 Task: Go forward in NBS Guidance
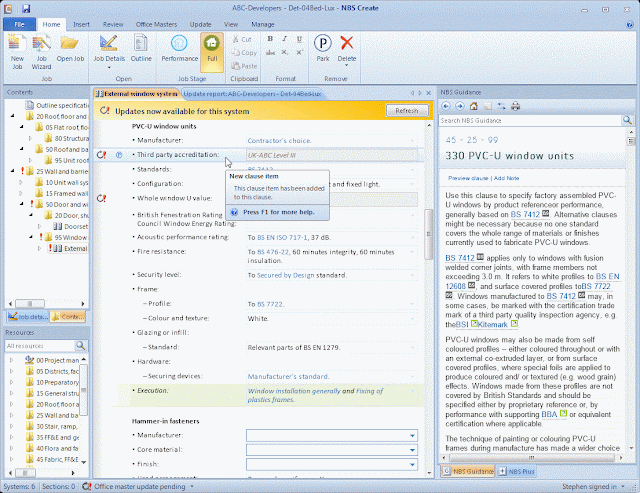[x=460, y=106]
